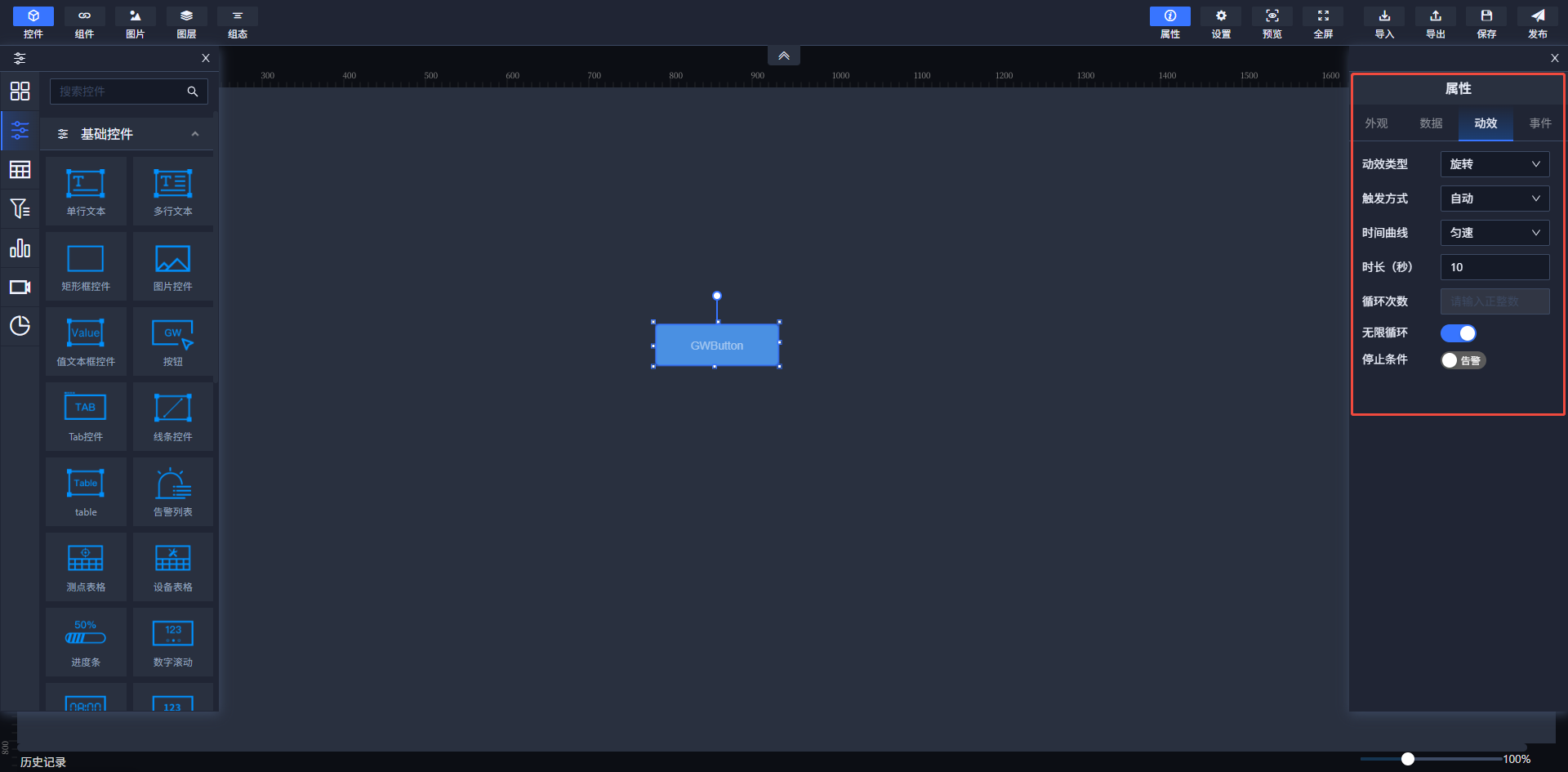Open the 控件 controls toolbar button

(x=33, y=23)
